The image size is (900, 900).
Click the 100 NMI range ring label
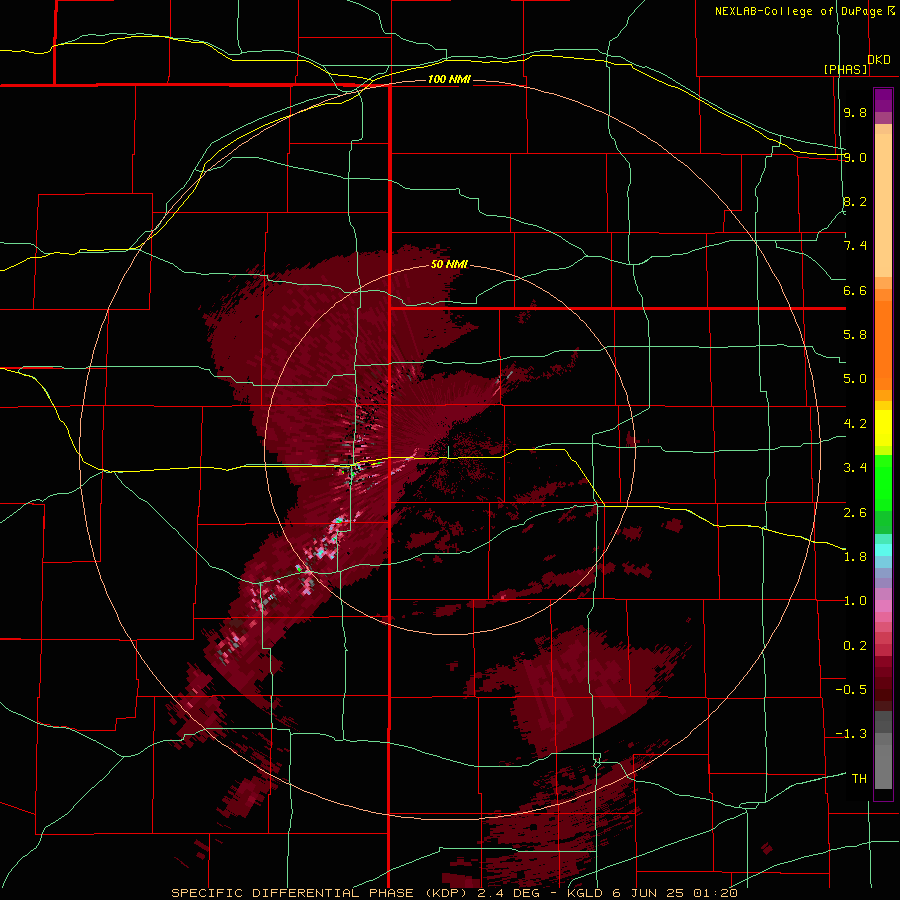point(448,79)
